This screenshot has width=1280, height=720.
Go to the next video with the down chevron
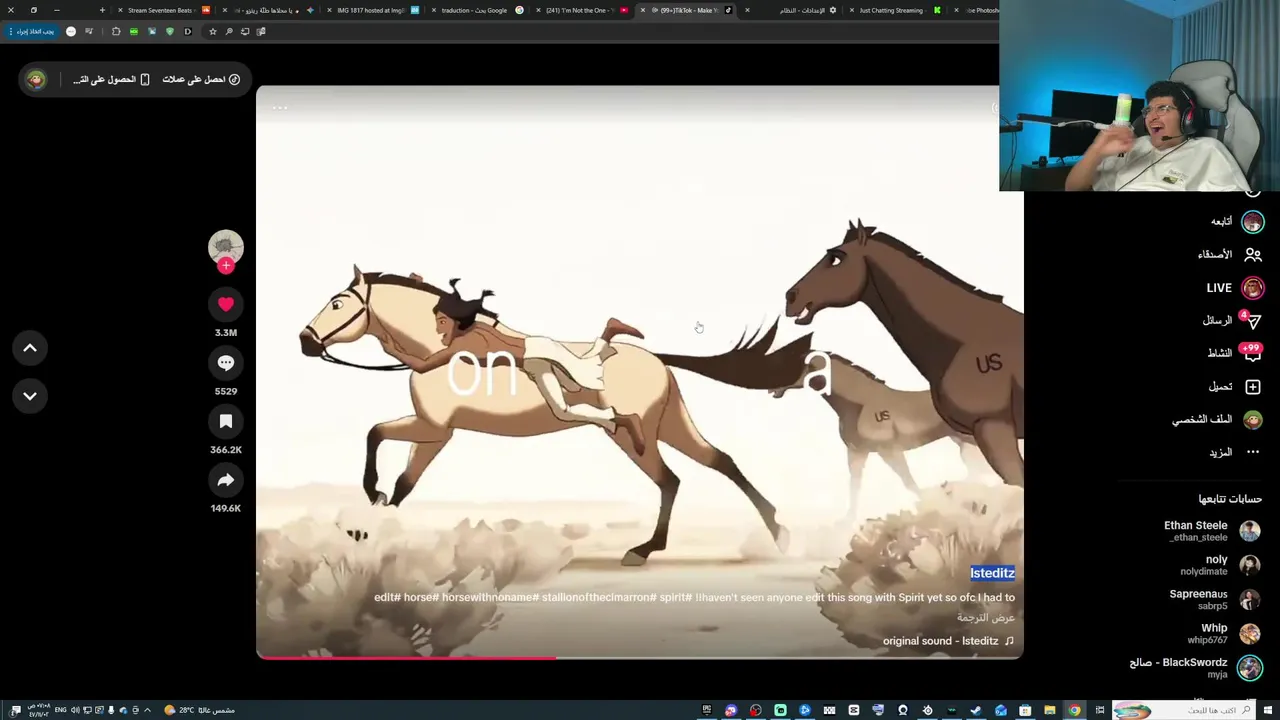coord(30,396)
